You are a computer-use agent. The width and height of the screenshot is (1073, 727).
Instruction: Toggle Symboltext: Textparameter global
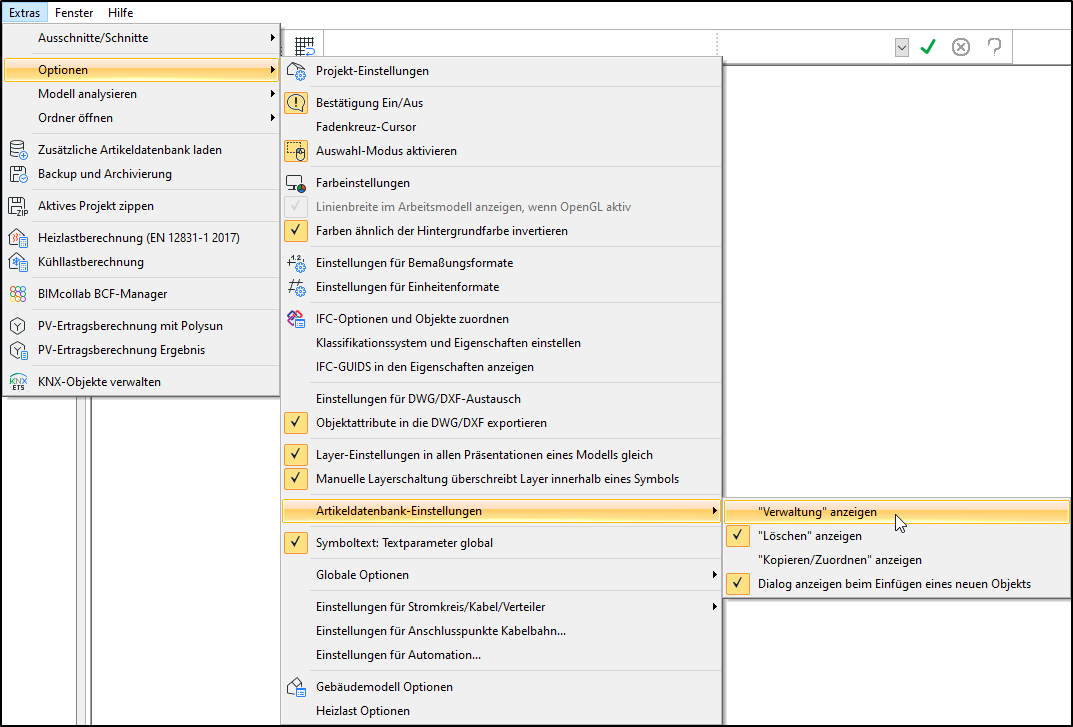pyautogui.click(x=502, y=543)
